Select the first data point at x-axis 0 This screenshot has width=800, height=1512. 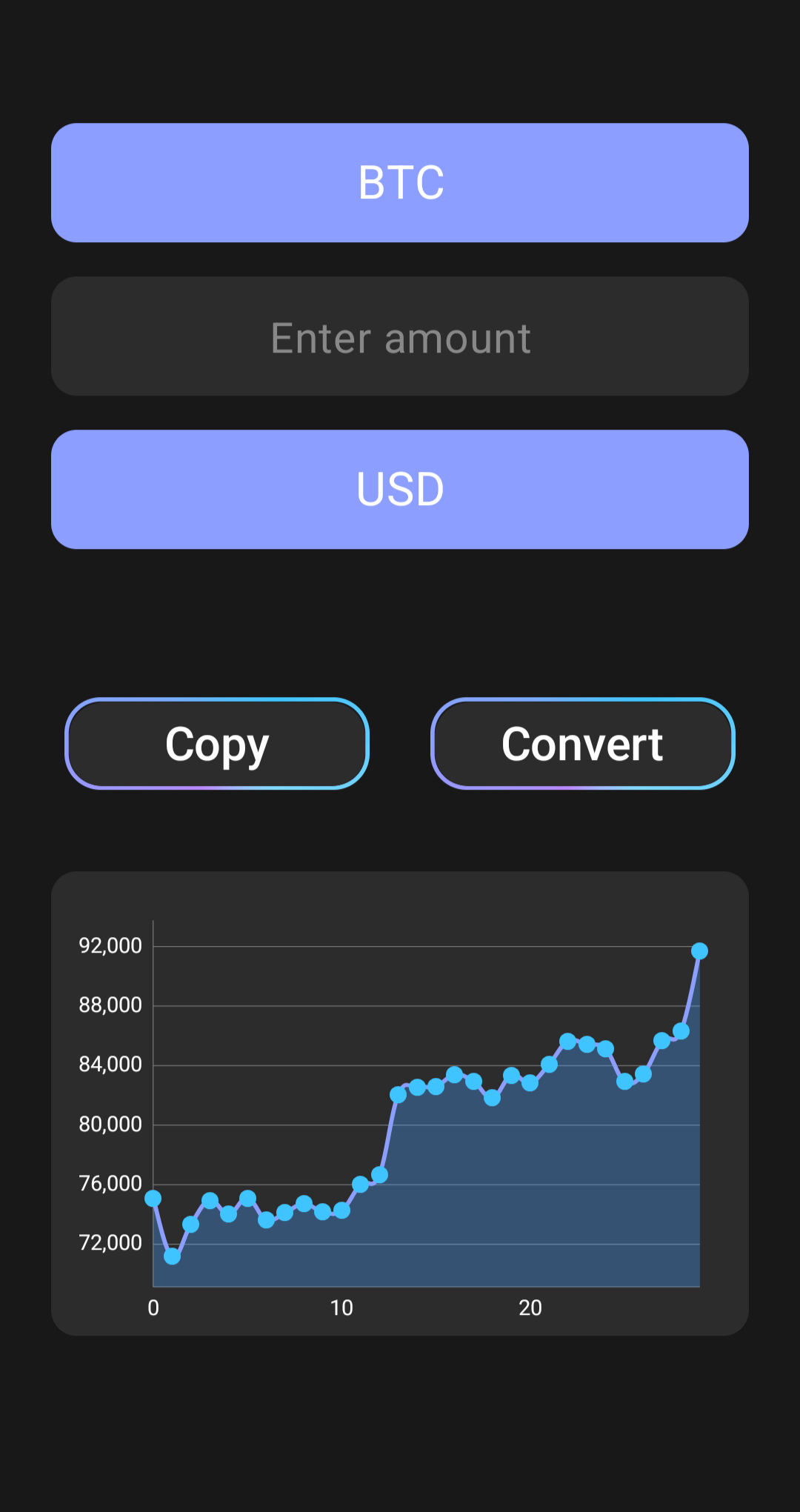pos(153,1198)
